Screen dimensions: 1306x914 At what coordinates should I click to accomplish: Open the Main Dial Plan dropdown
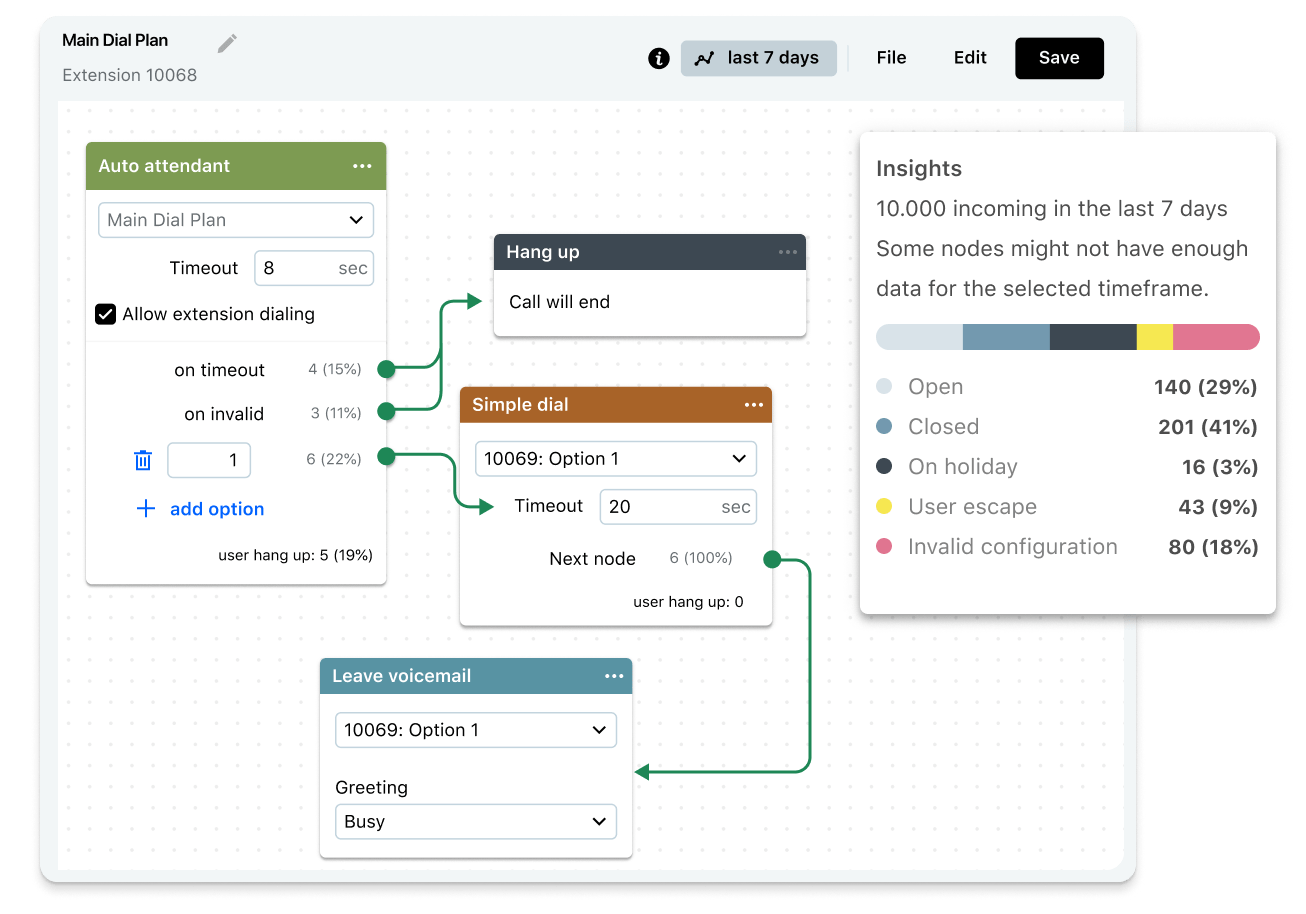(235, 220)
